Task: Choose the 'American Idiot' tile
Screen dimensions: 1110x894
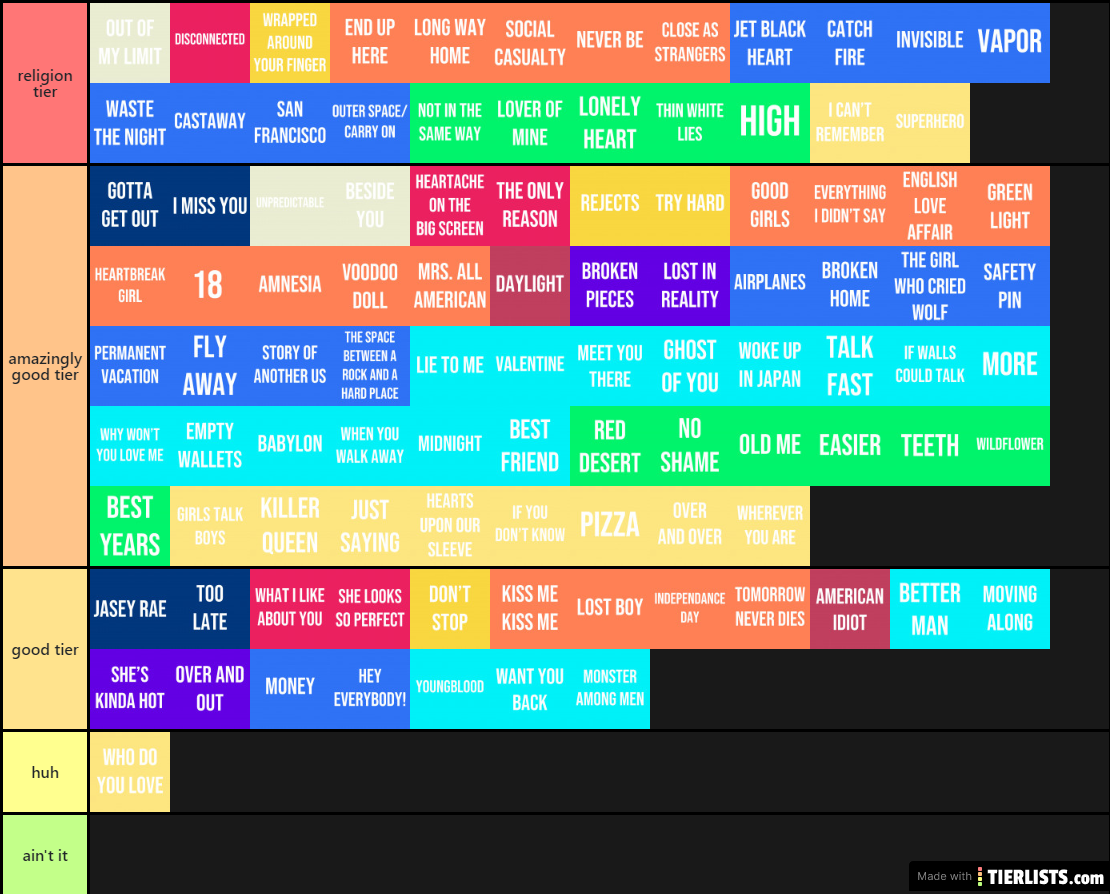Action: pos(849,609)
